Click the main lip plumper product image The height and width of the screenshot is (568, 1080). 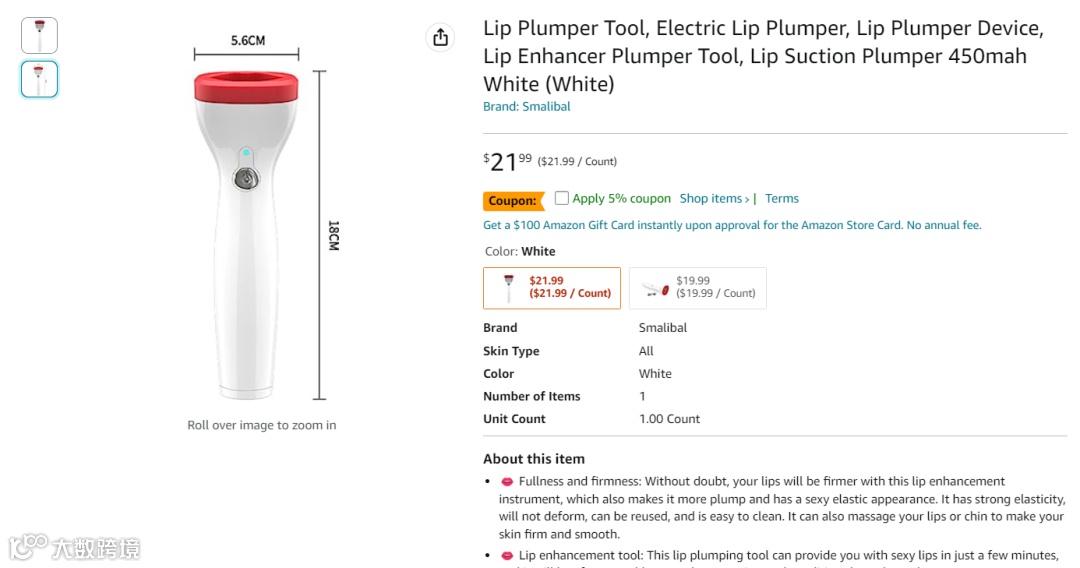[x=246, y=235]
